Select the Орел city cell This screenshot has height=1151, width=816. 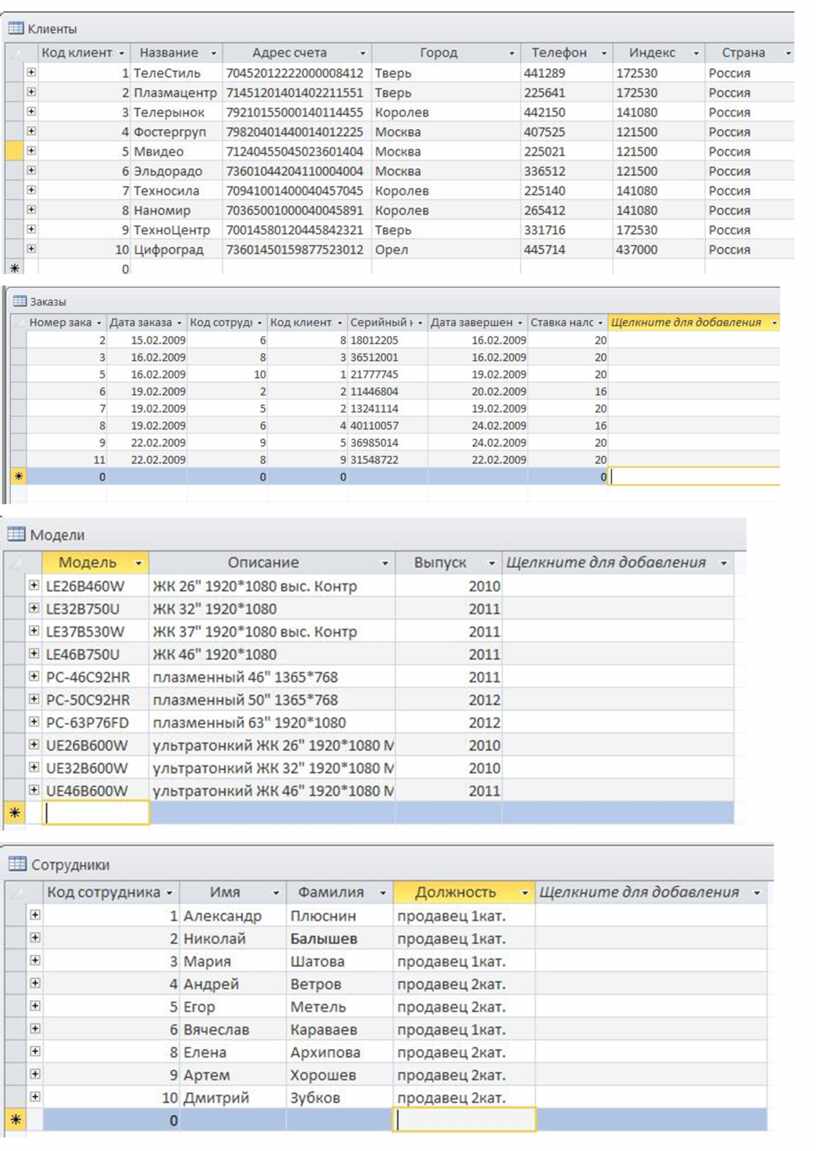[x=446, y=250]
